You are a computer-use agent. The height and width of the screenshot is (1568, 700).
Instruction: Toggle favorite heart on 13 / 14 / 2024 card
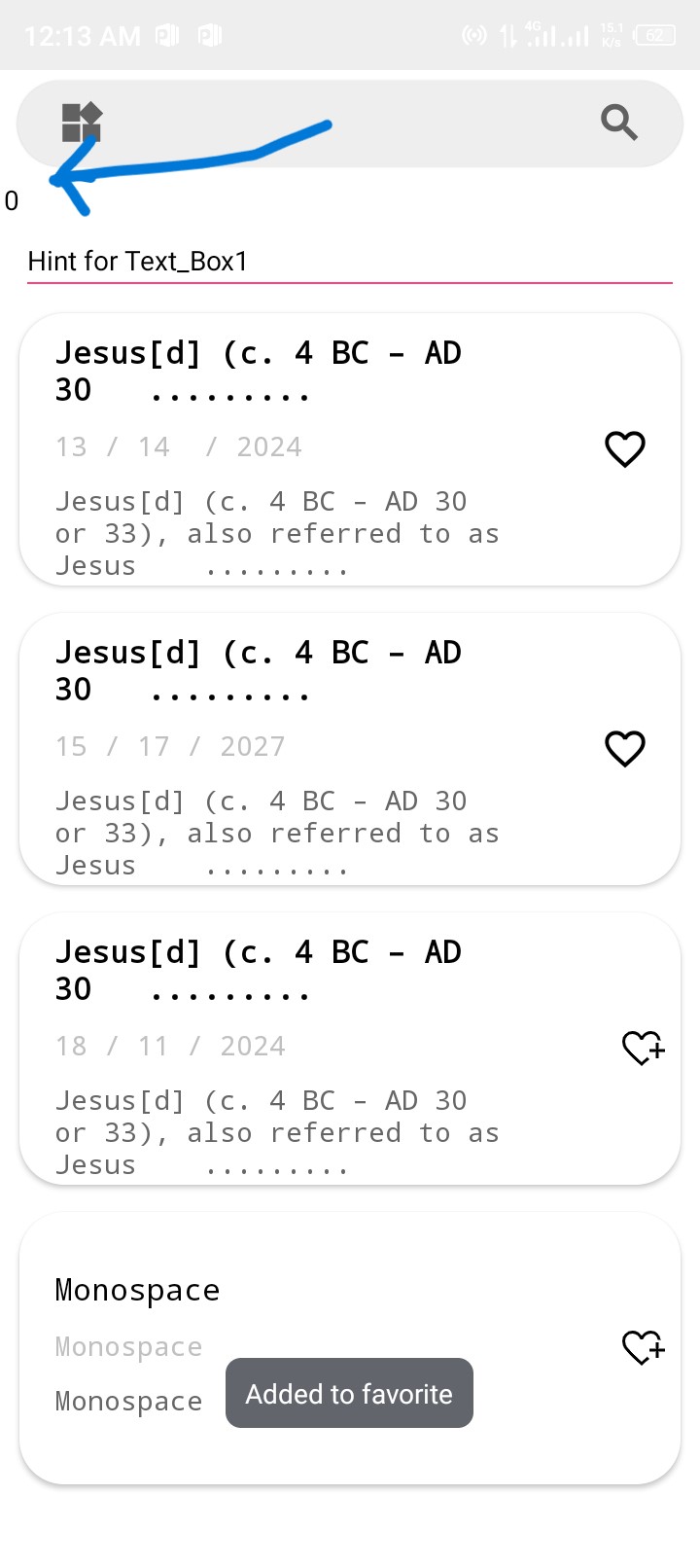point(625,448)
